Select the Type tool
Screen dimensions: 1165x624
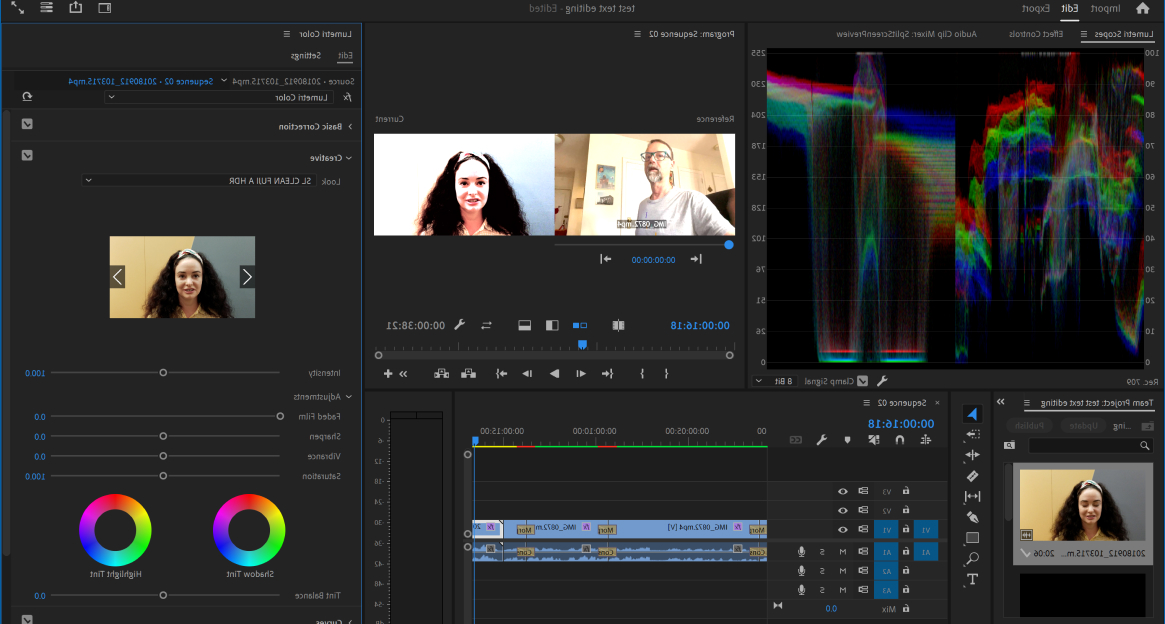972,579
